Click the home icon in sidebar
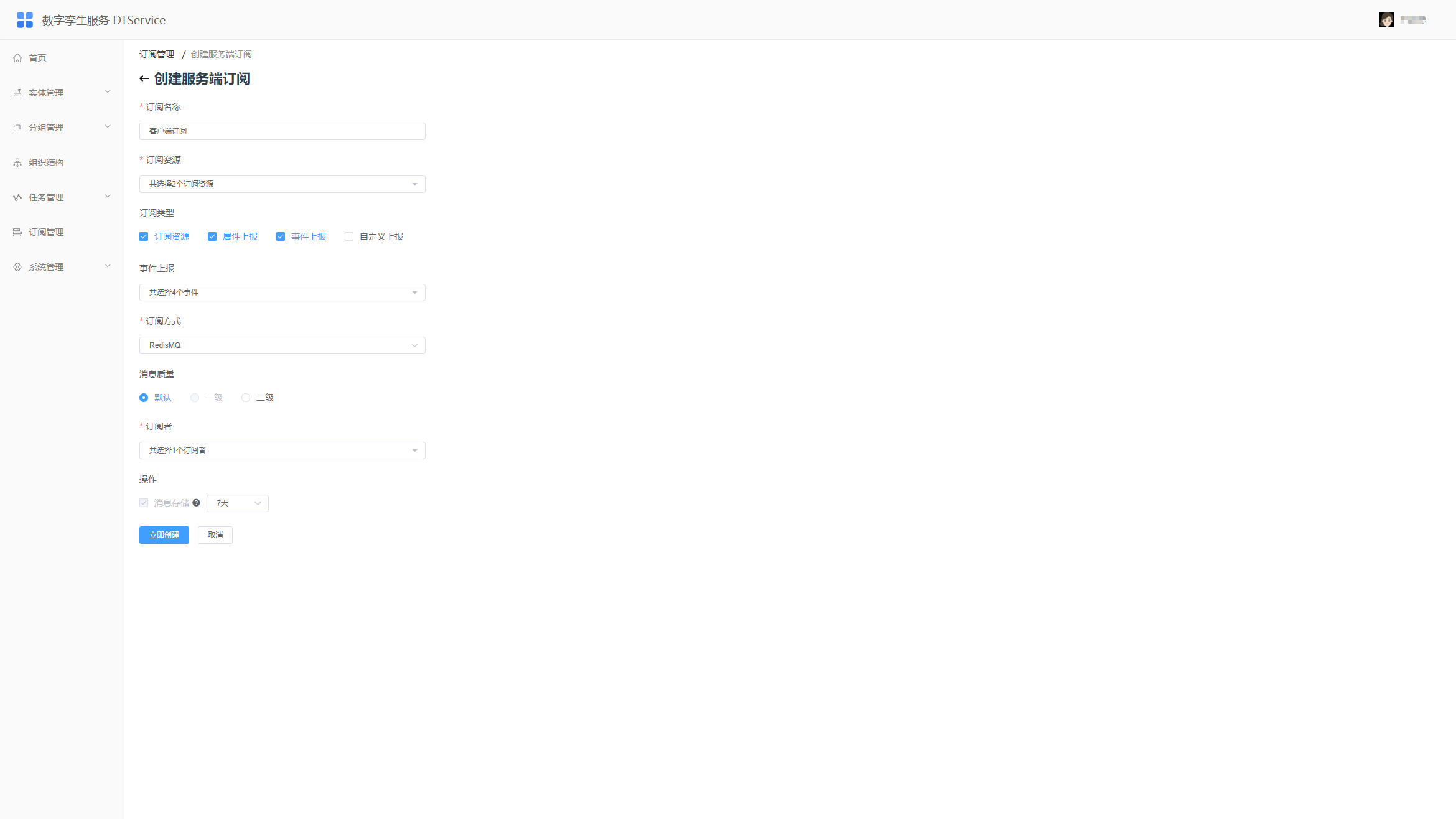This screenshot has width=1456, height=819. click(x=17, y=58)
